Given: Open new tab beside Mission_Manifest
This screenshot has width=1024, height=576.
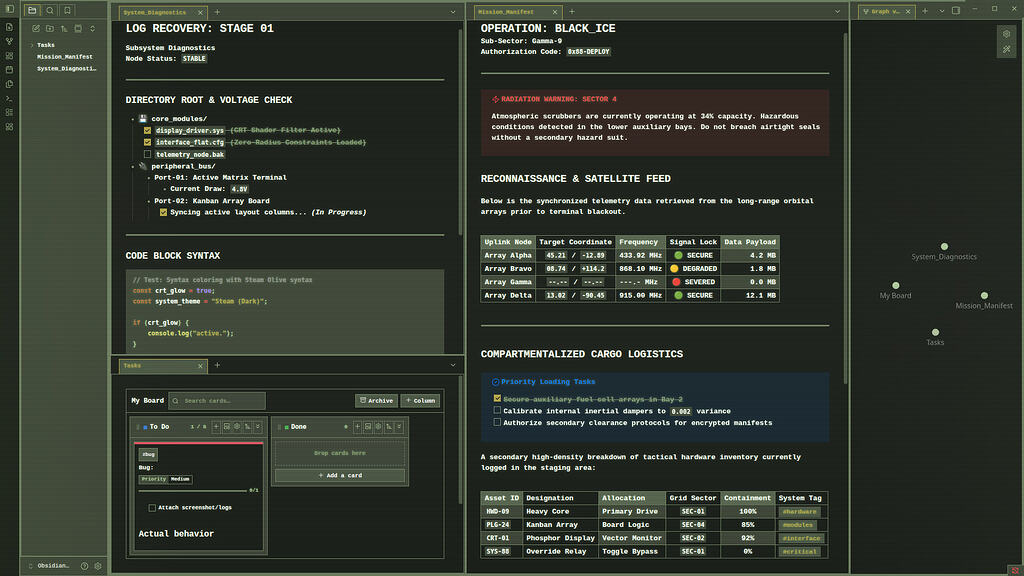Looking at the screenshot, I should click(x=571, y=11).
